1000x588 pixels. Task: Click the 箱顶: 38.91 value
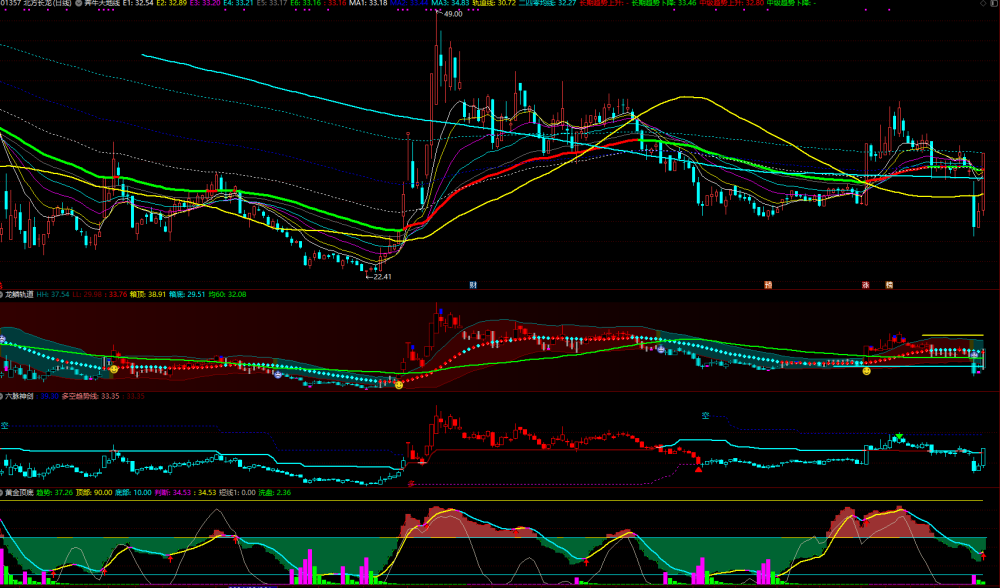148,295
